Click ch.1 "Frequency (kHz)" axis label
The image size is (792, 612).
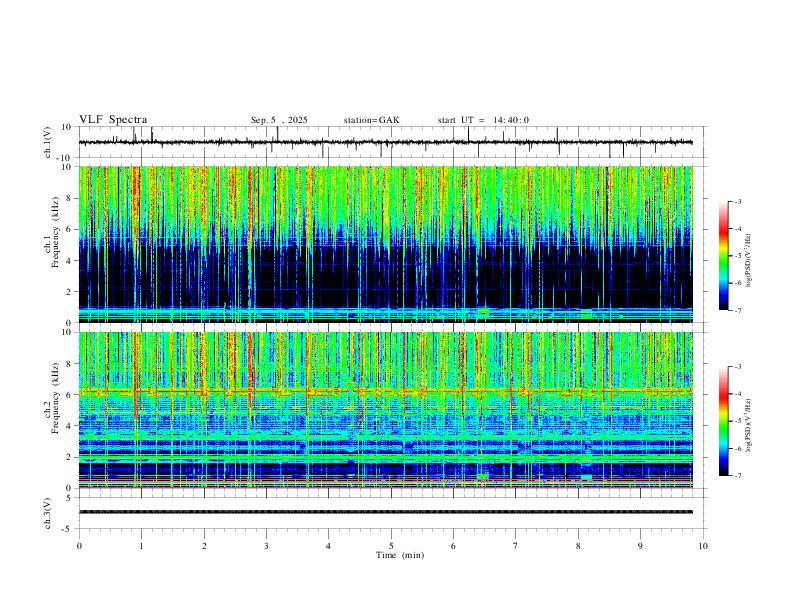click(55, 232)
